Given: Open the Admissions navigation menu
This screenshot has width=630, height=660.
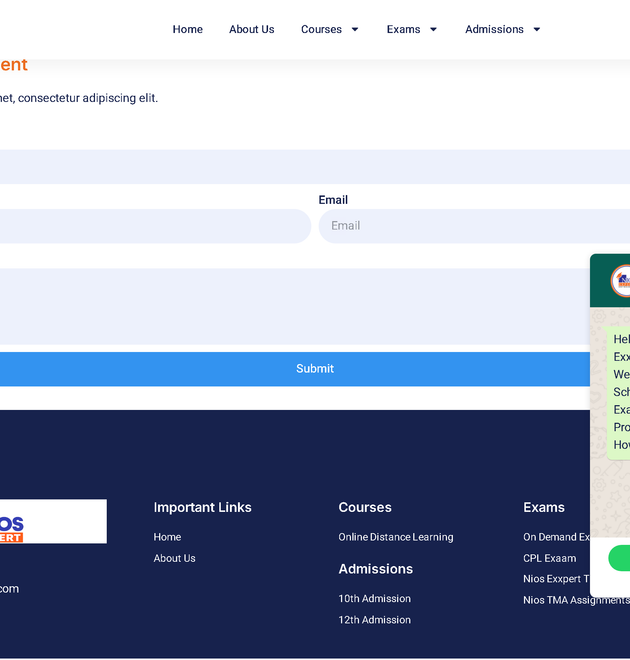Looking at the screenshot, I should coord(494,29).
